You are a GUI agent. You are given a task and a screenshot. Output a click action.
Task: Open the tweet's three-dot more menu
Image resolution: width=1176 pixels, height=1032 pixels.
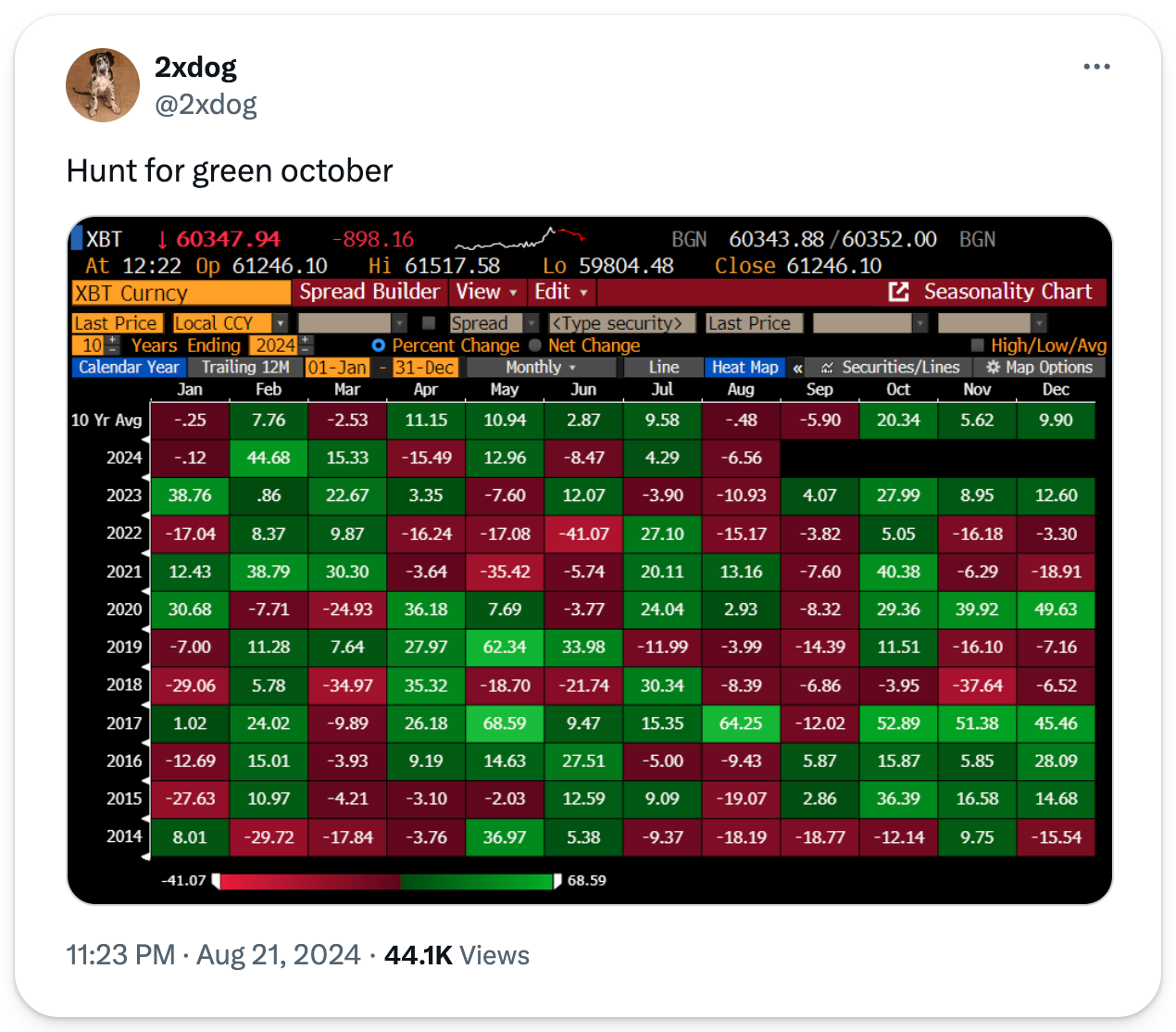click(1096, 67)
